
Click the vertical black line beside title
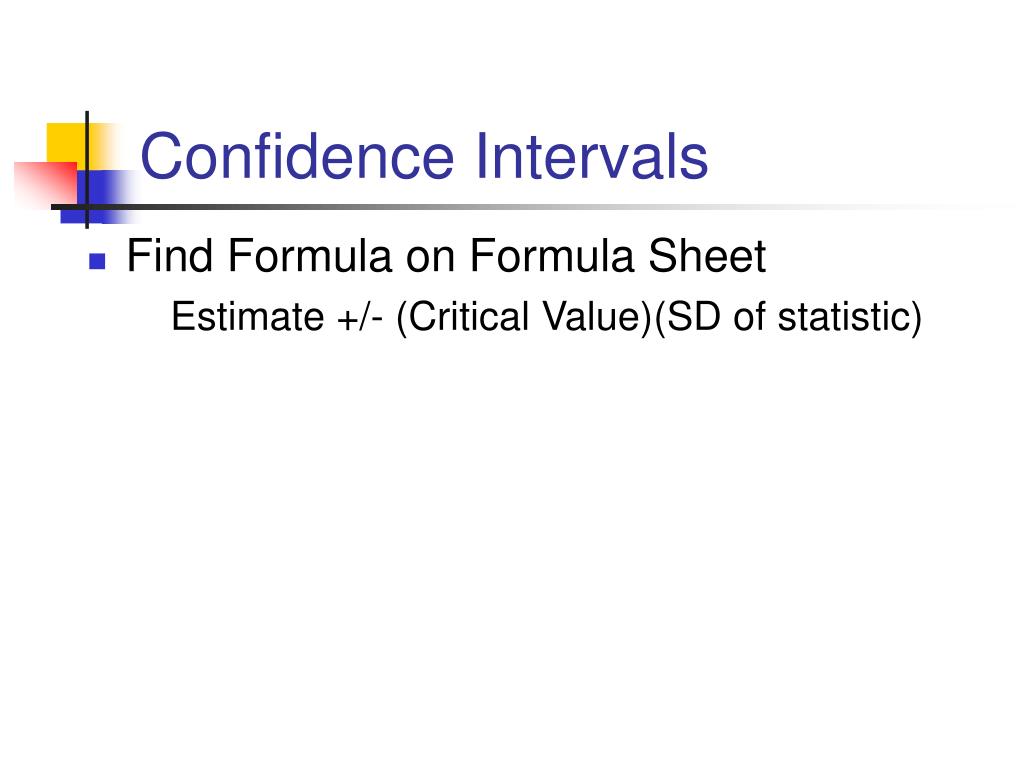pos(87,170)
